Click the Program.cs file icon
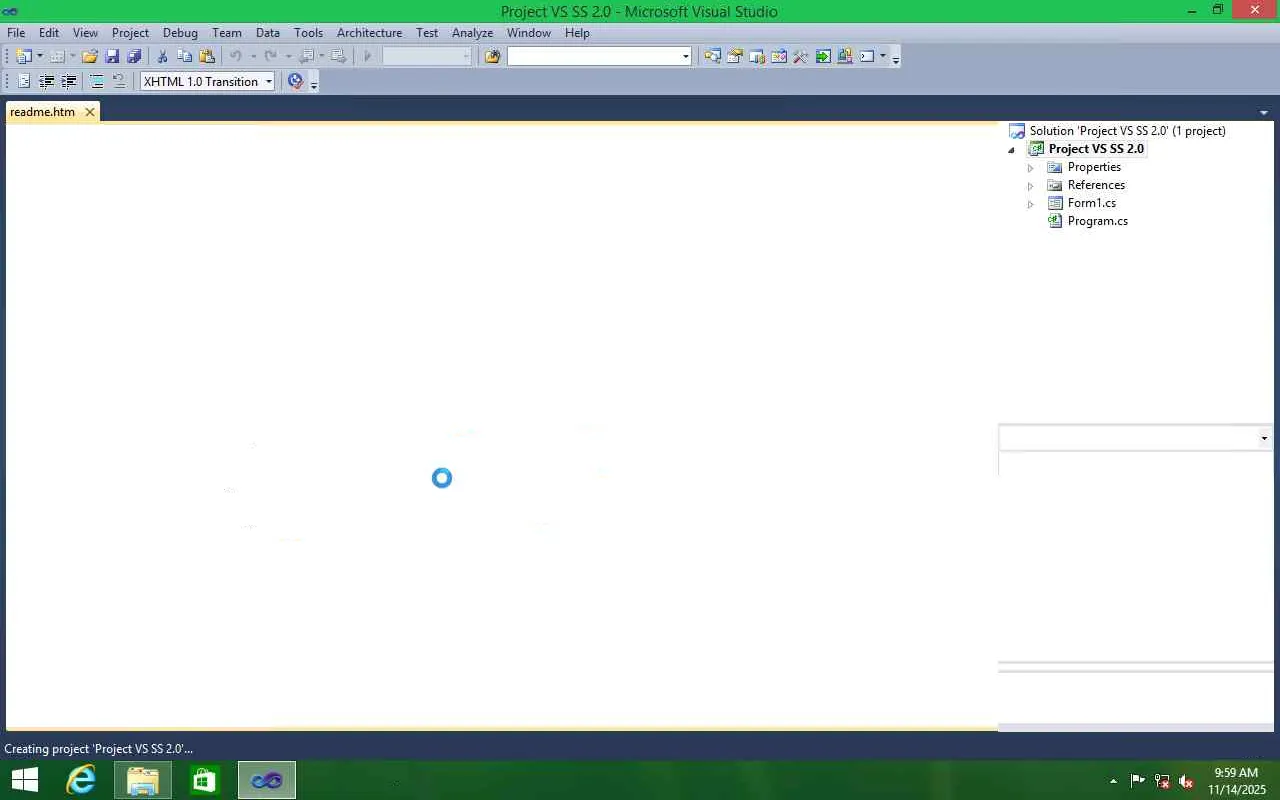The width and height of the screenshot is (1280, 800). pyautogui.click(x=1055, y=221)
